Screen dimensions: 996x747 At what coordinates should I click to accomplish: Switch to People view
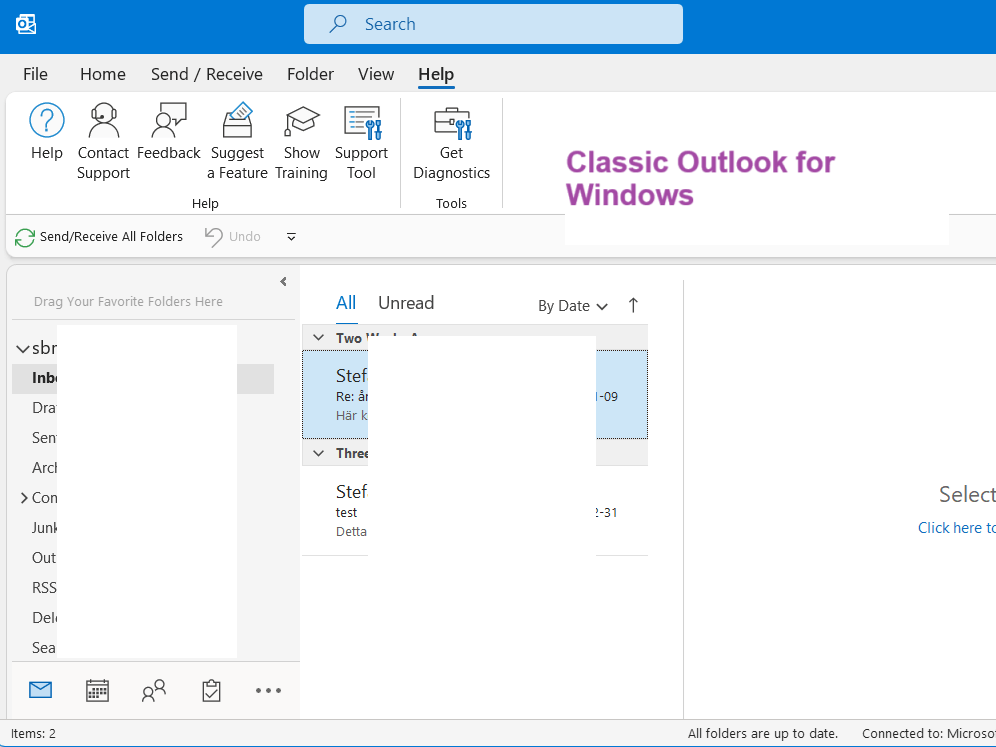[x=154, y=690]
